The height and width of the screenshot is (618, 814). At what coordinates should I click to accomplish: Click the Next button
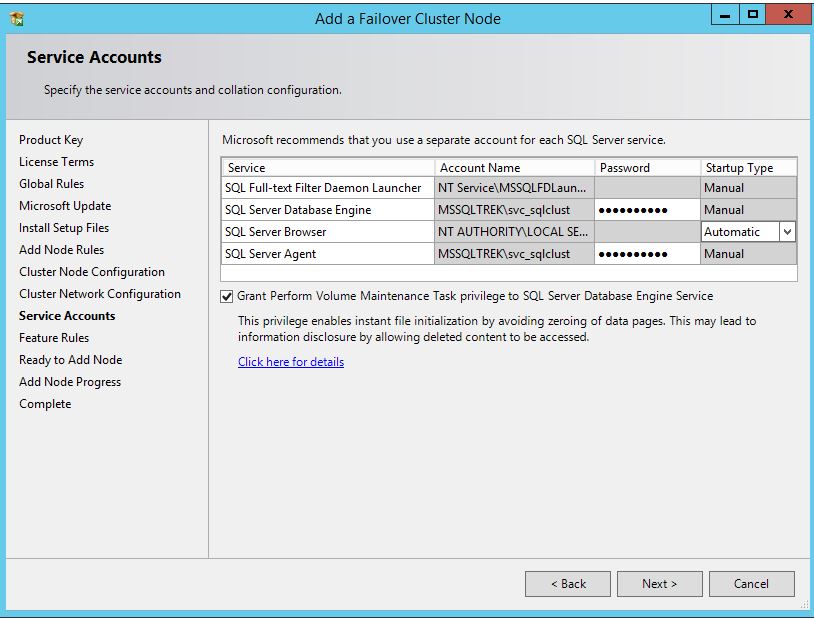pyautogui.click(x=659, y=584)
